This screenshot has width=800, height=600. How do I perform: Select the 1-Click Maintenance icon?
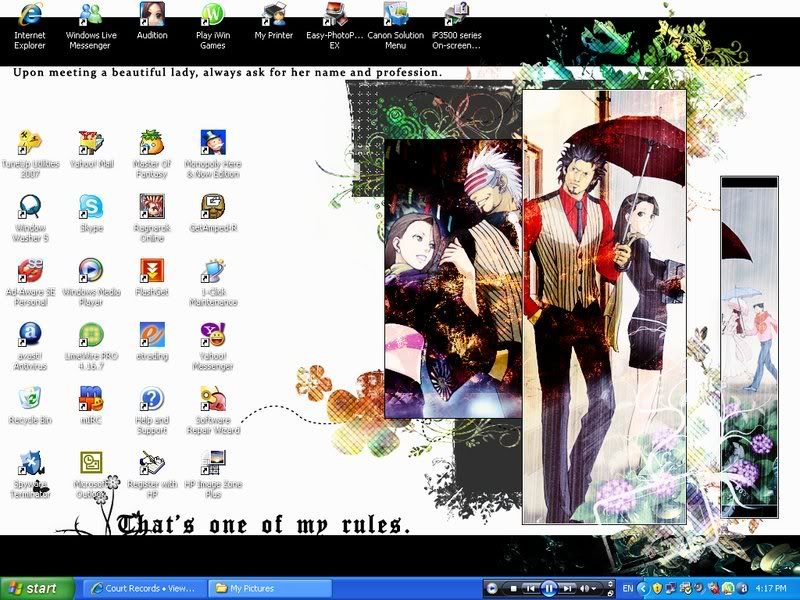coord(213,282)
